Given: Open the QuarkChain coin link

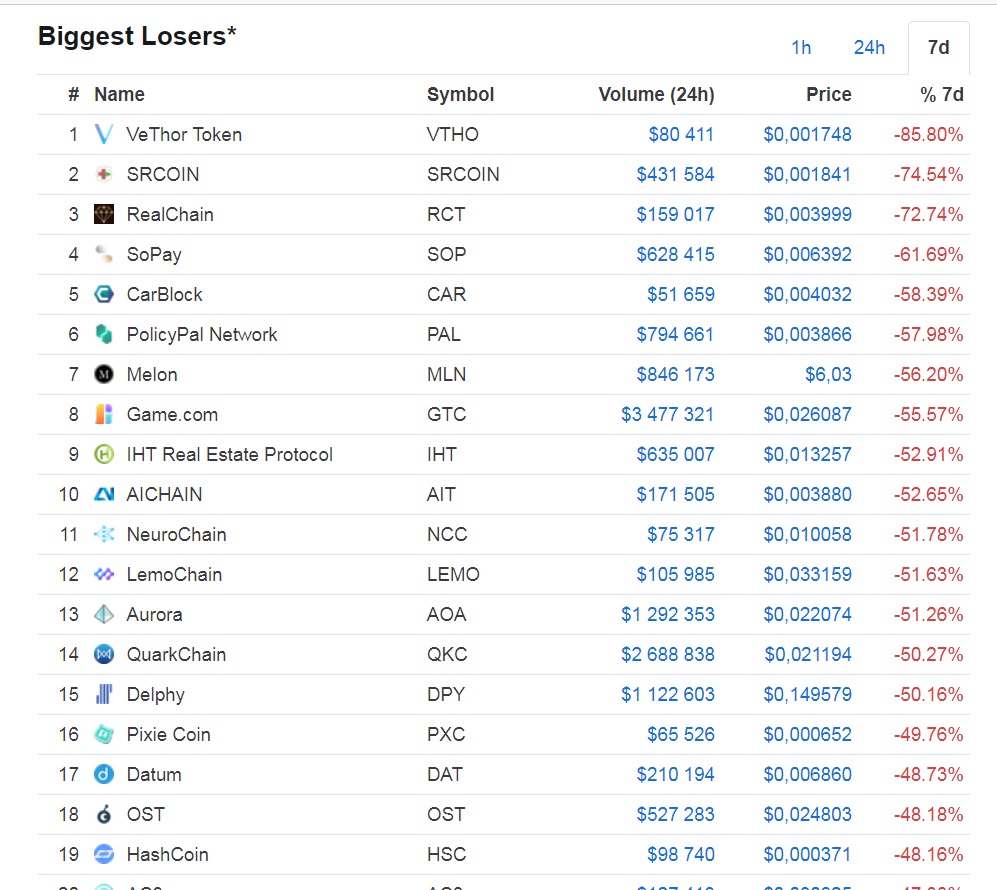Looking at the screenshot, I should pyautogui.click(x=176, y=654).
